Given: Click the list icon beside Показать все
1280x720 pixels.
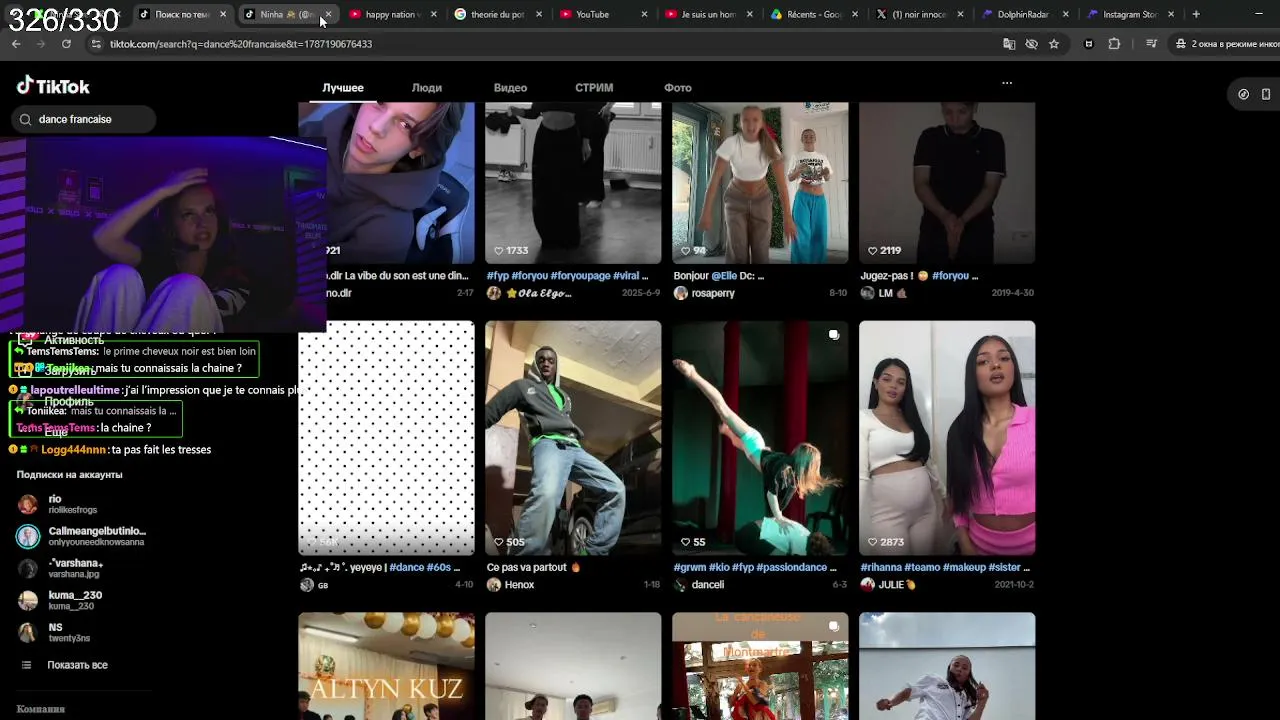Looking at the screenshot, I should pos(27,665).
